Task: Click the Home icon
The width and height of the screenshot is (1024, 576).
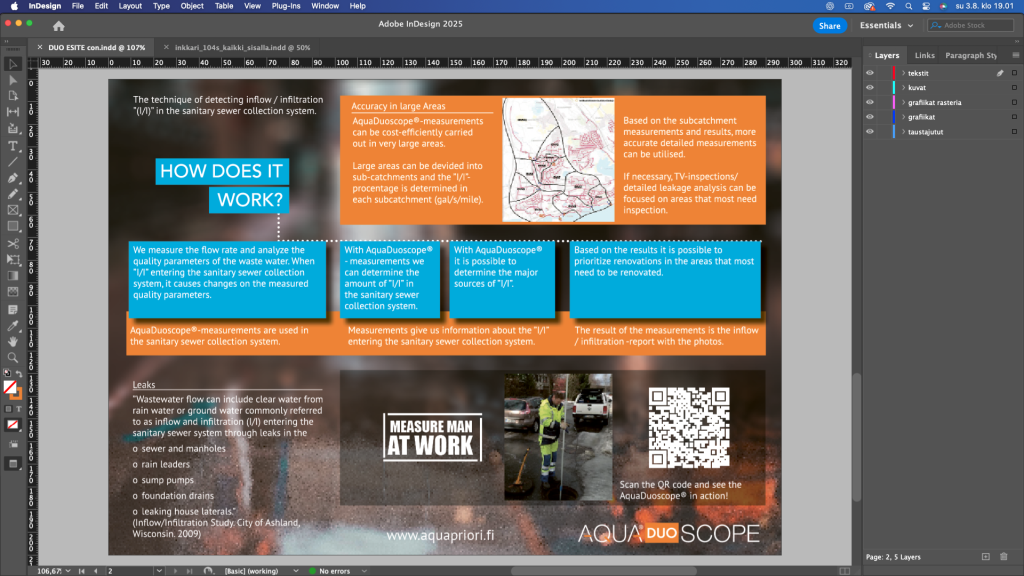Action: [59, 26]
